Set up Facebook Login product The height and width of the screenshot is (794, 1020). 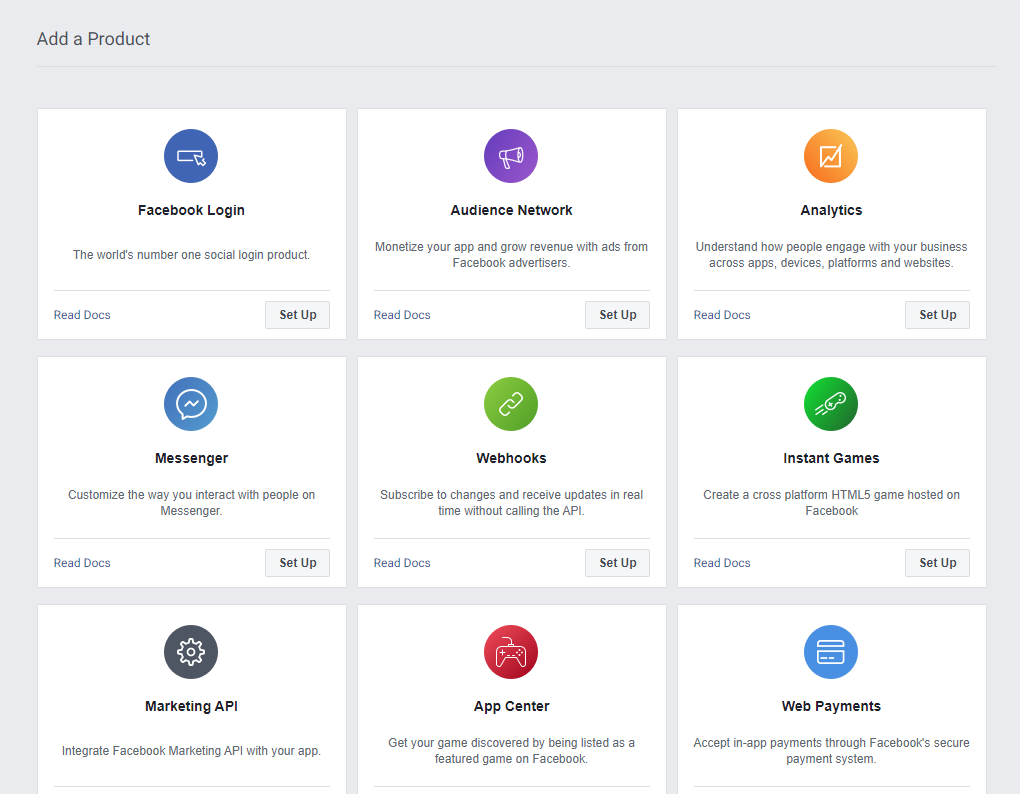coord(297,315)
